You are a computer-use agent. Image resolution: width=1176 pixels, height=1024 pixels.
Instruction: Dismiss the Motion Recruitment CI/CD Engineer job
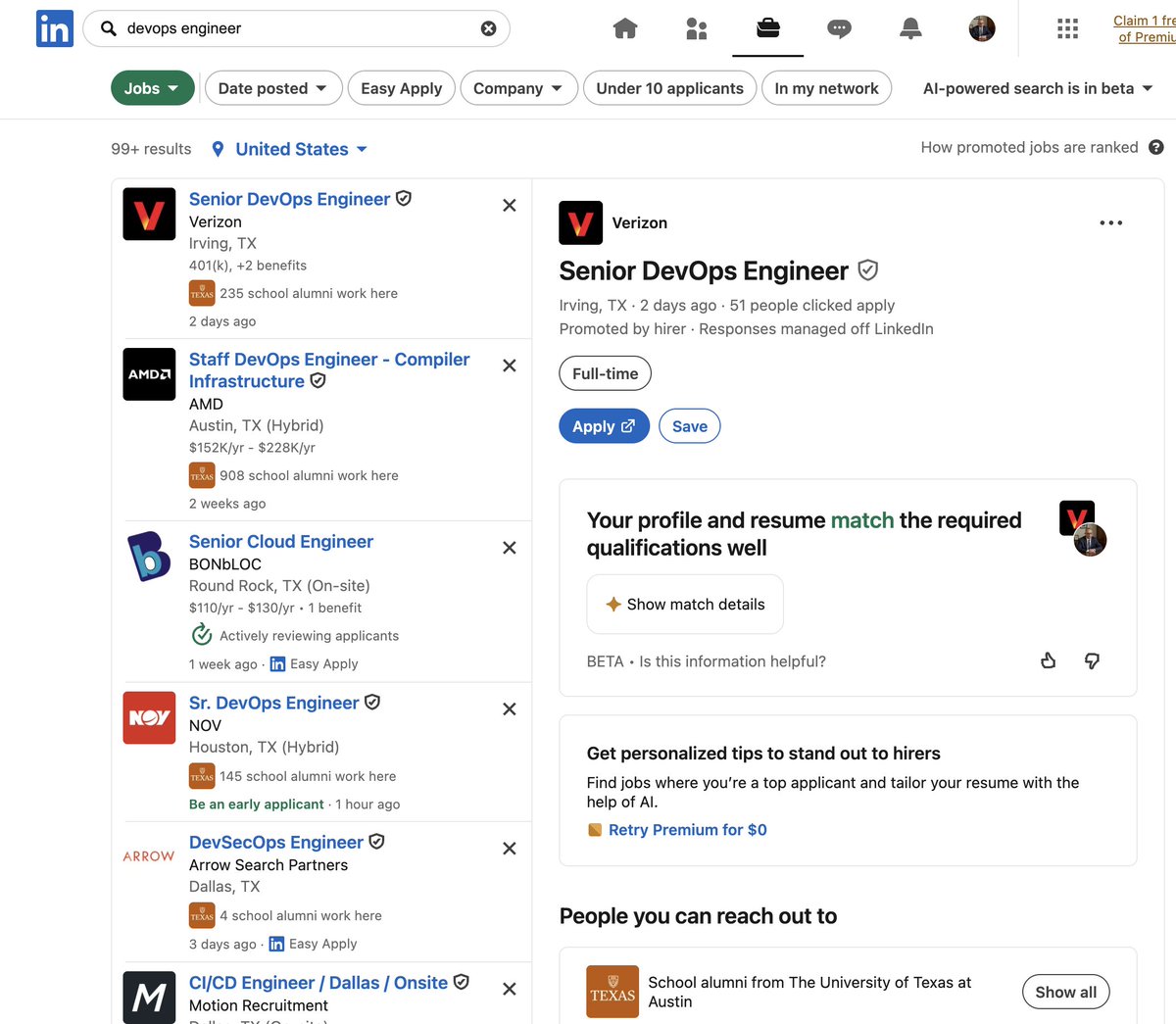(510, 989)
